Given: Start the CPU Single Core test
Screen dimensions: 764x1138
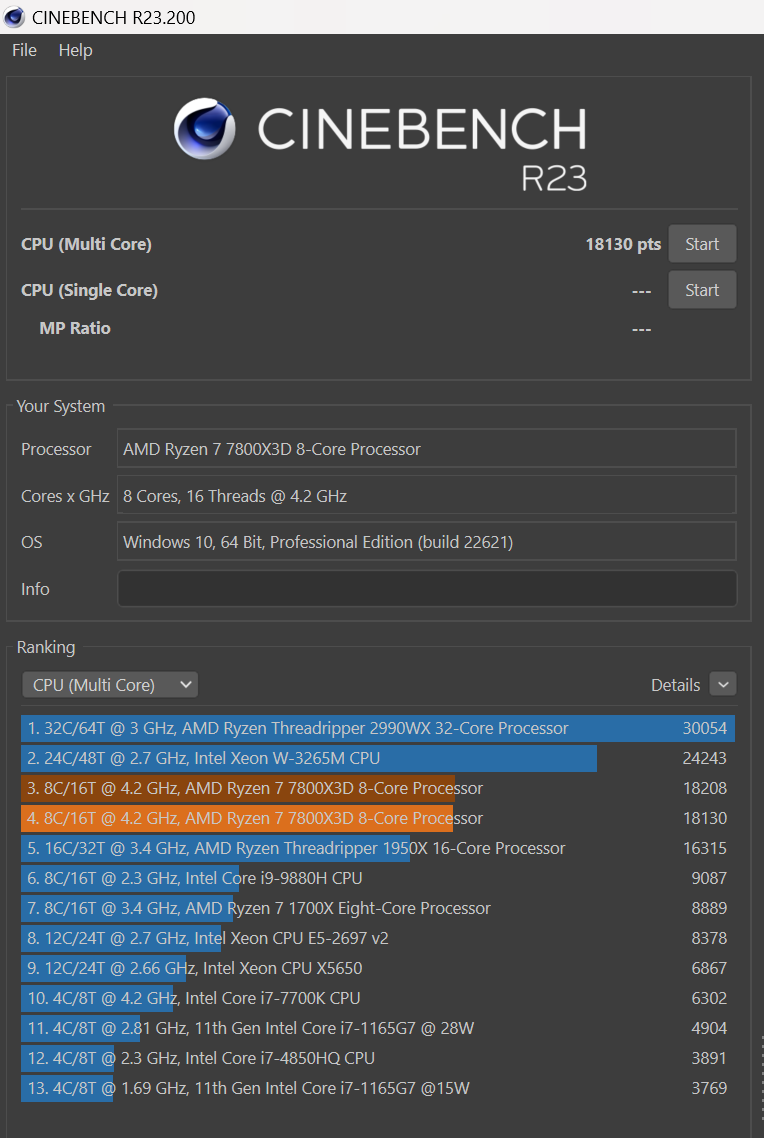Looking at the screenshot, I should [x=702, y=290].
